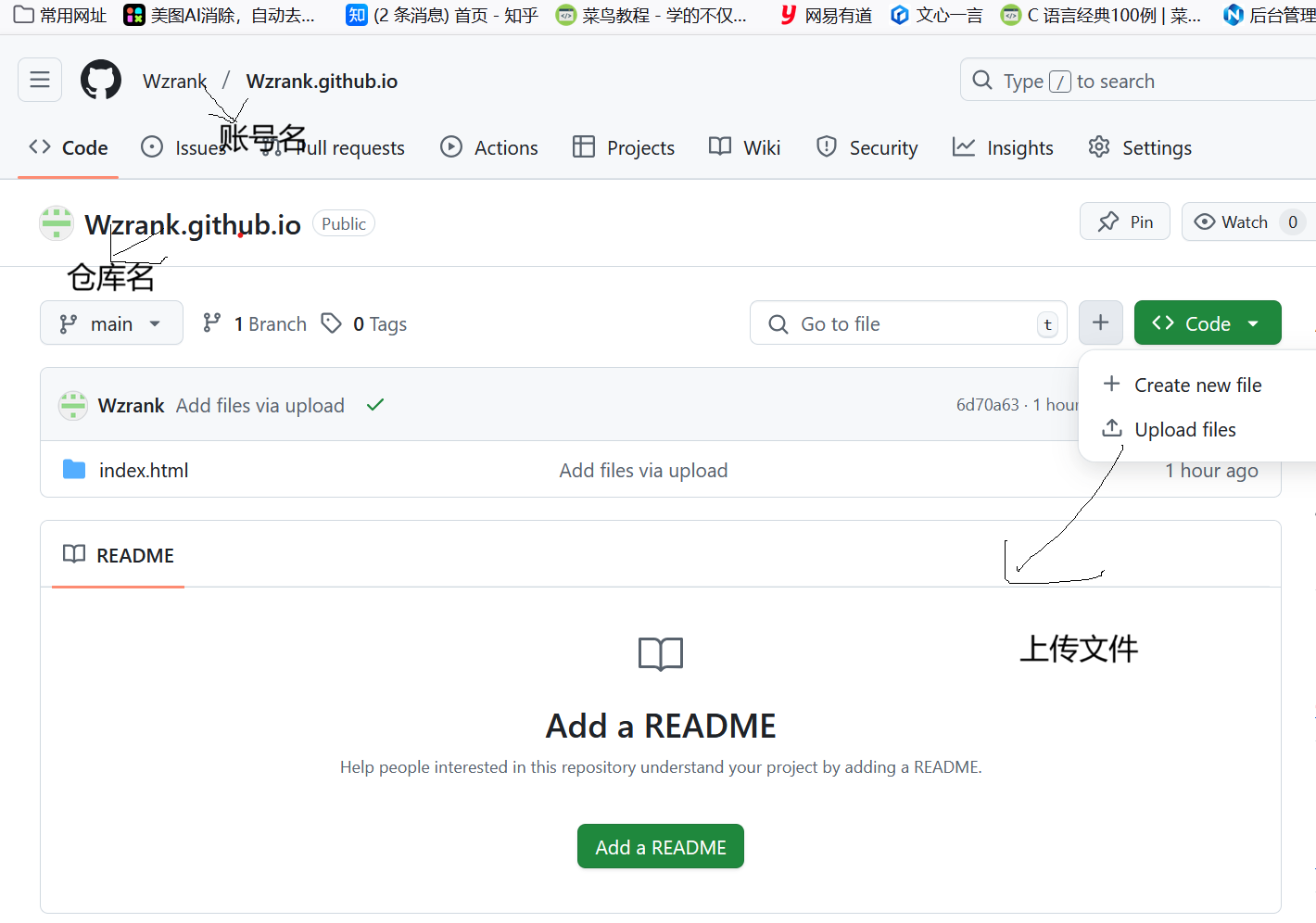The width and height of the screenshot is (1316, 923).
Task: Open repository Settings tab
Action: [1141, 147]
